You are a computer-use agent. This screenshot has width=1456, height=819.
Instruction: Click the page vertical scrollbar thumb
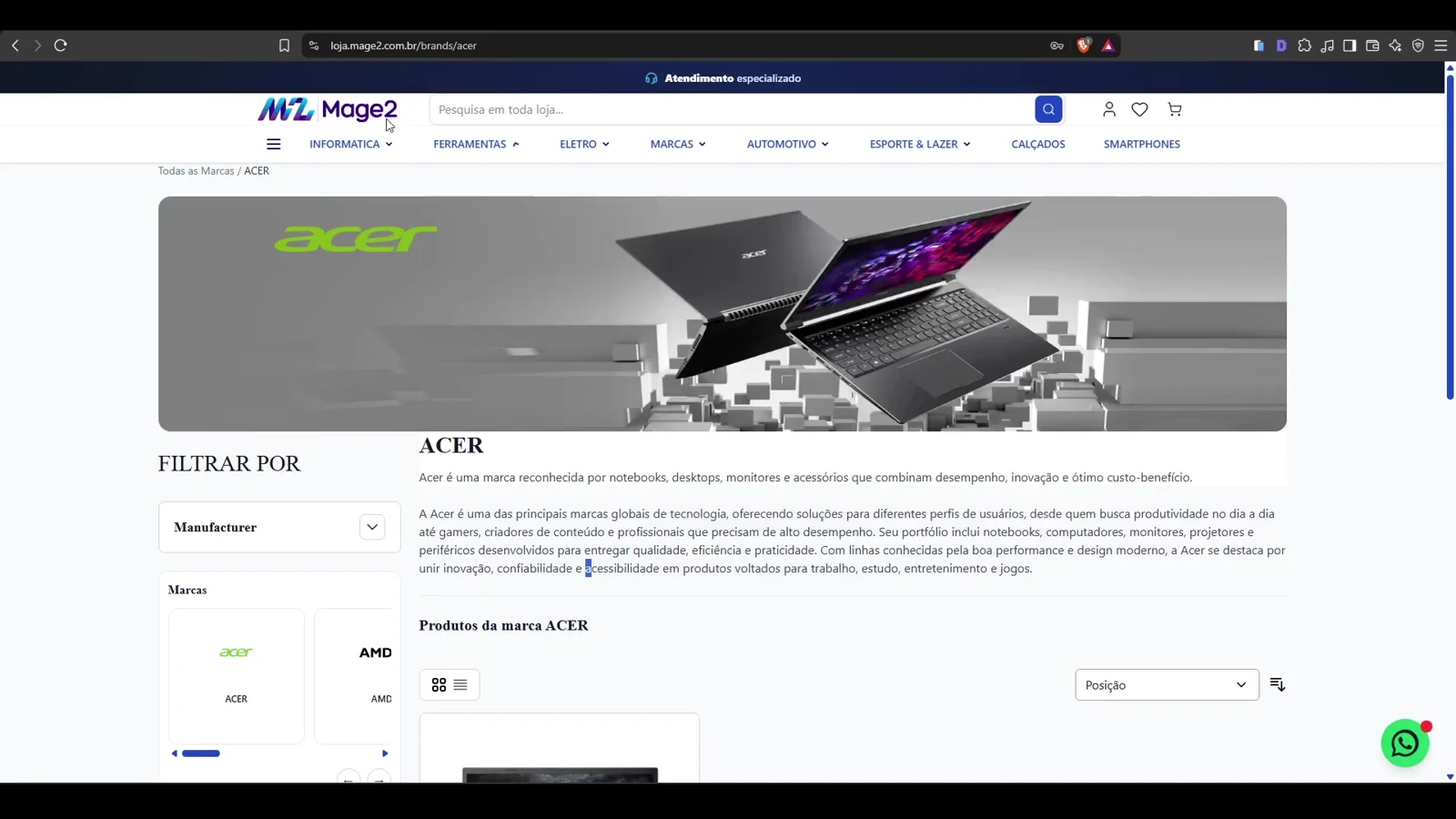[1451, 237]
